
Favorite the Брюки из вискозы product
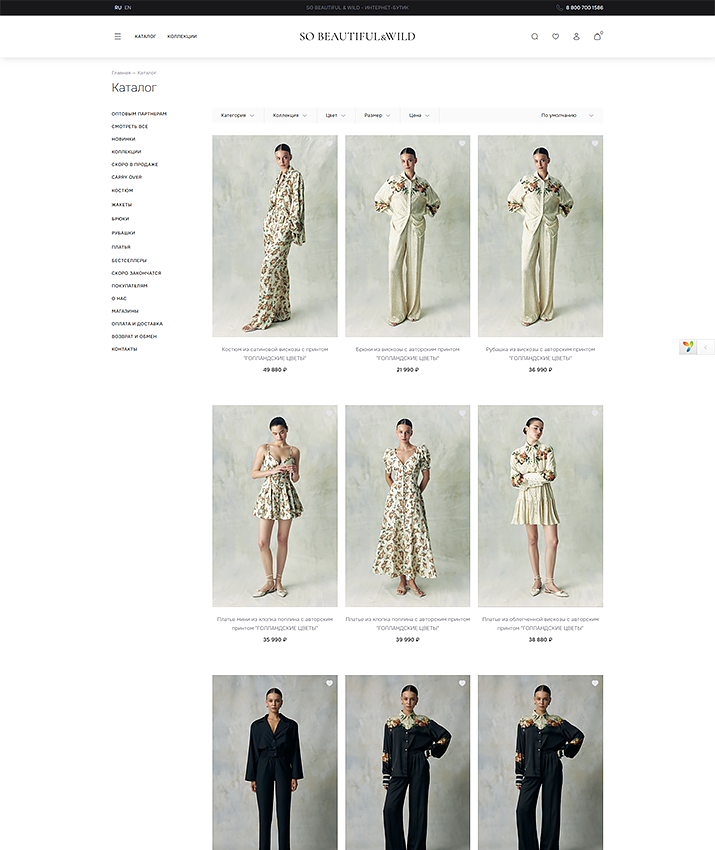(462, 144)
